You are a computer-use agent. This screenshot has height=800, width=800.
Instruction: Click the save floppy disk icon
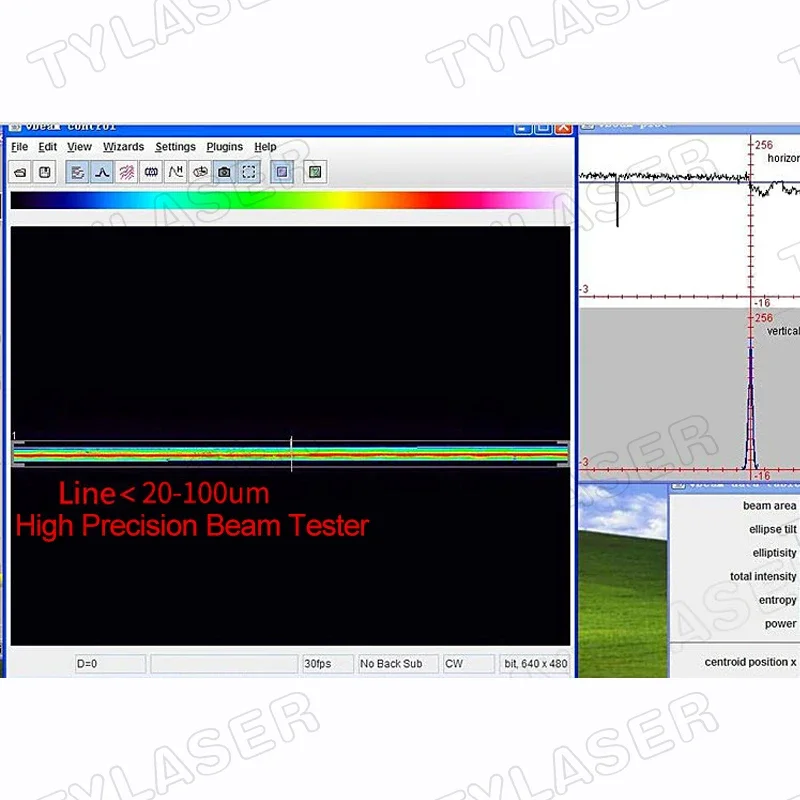(x=44, y=172)
